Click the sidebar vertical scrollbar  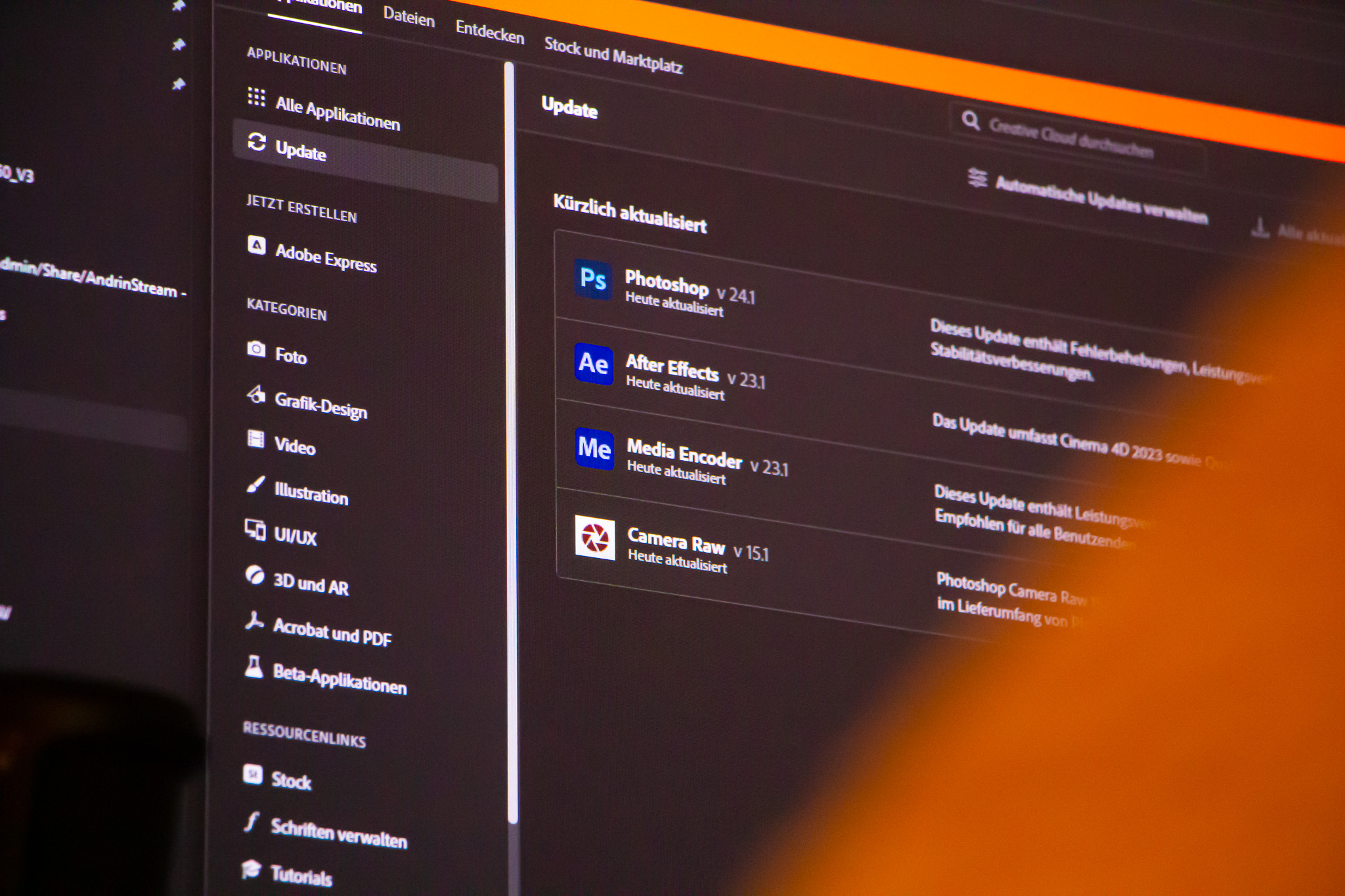pos(511,443)
